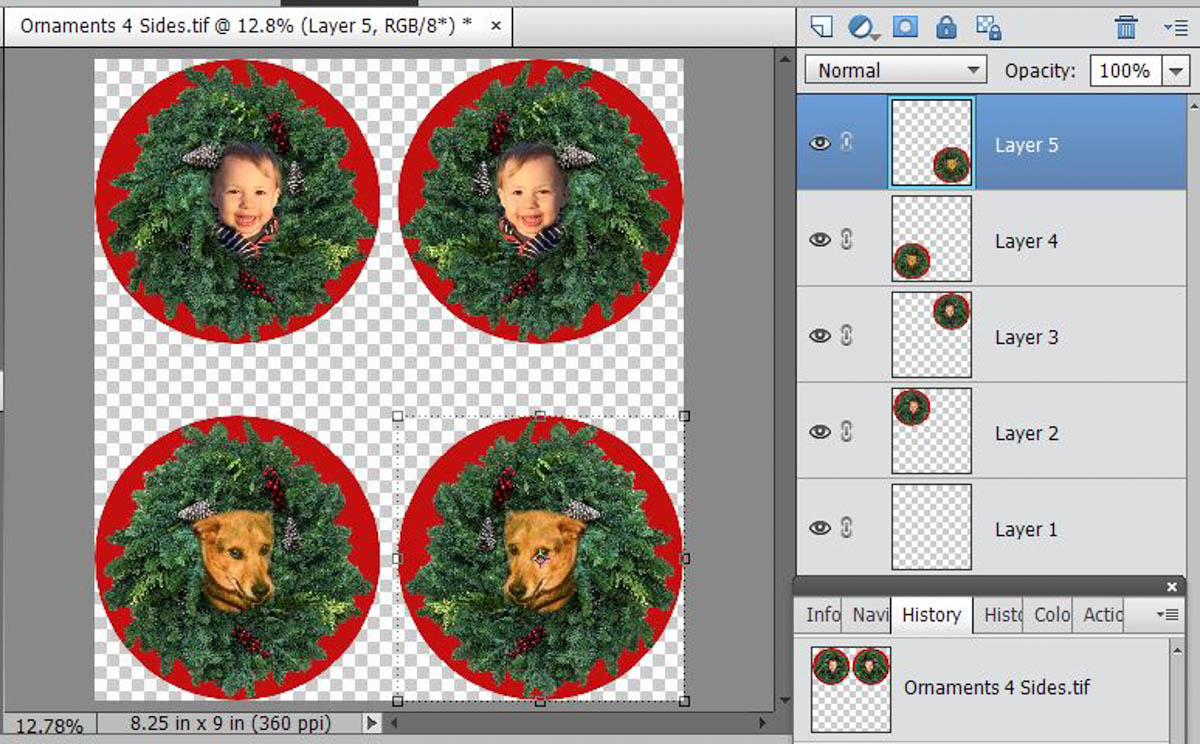Image resolution: width=1200 pixels, height=744 pixels.
Task: Select the Layer 2 thumbnail
Action: (x=931, y=430)
